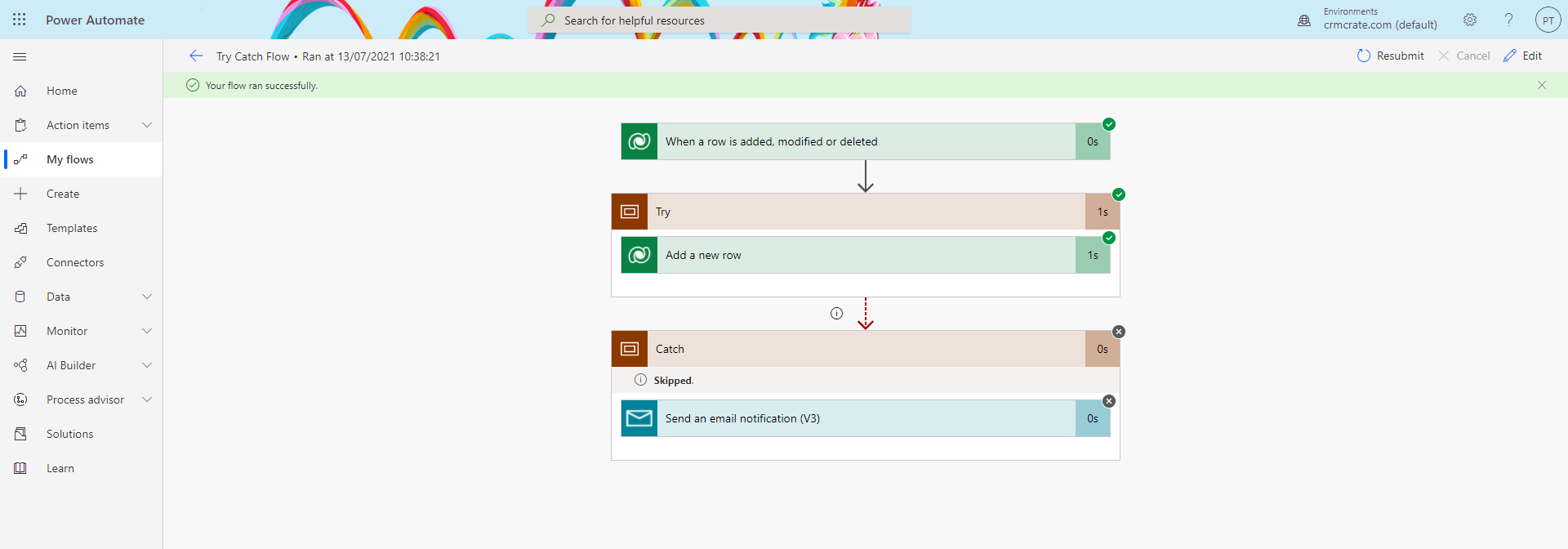The height and width of the screenshot is (549, 1568).
Task: Go back using the left arrow
Action: coord(196,56)
